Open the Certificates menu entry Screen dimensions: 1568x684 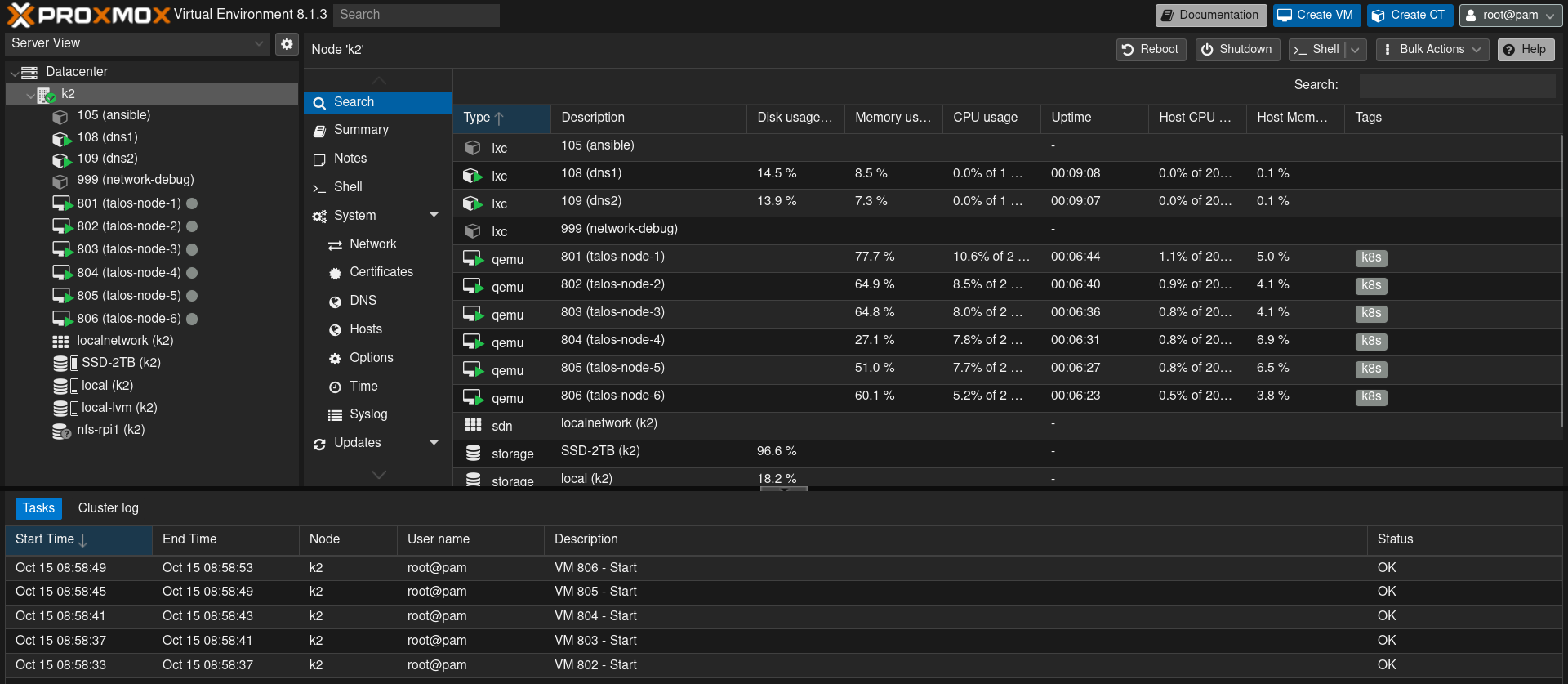(x=381, y=272)
